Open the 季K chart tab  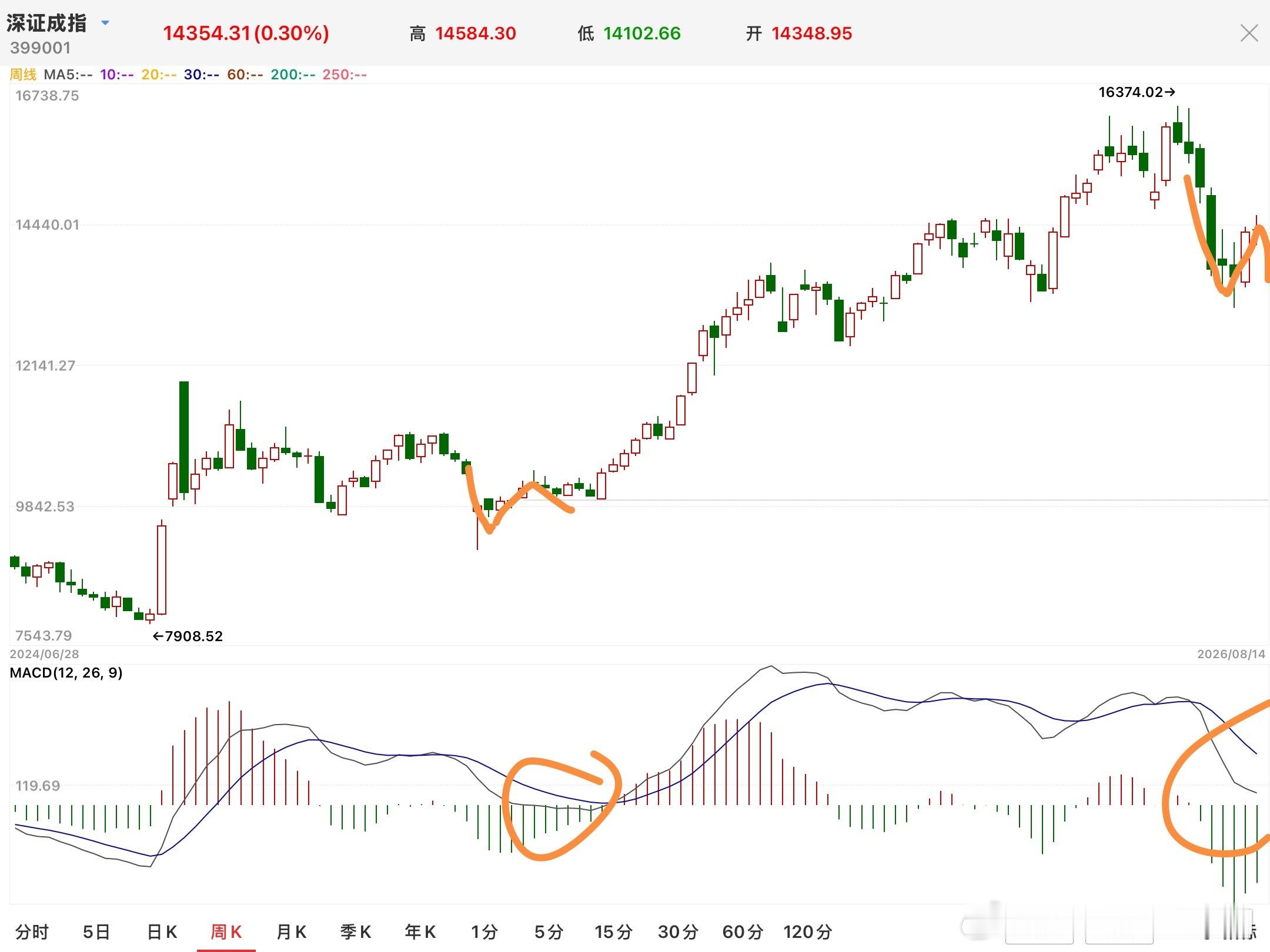click(x=356, y=931)
